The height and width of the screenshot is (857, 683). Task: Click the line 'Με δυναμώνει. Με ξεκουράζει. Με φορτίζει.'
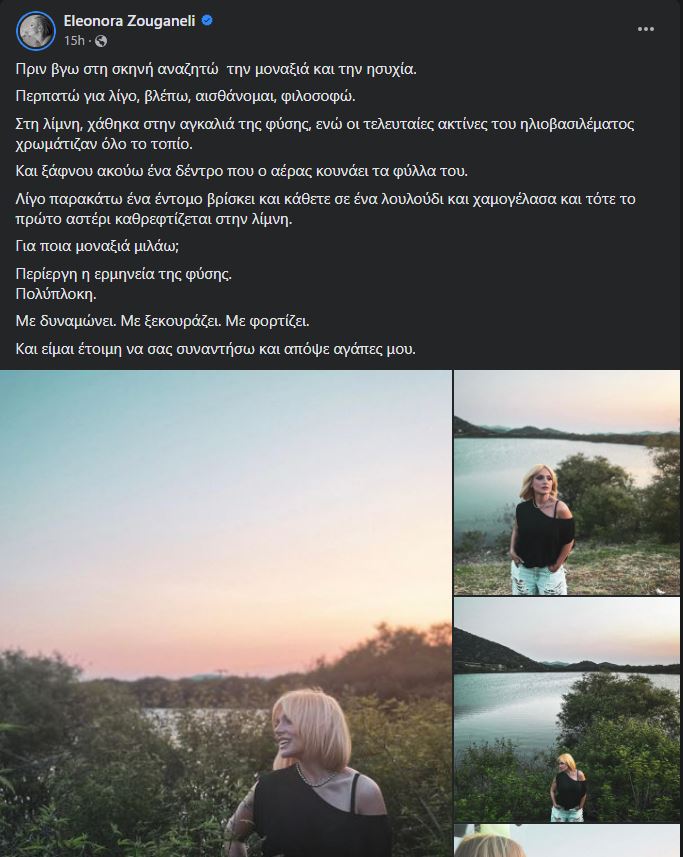162,321
